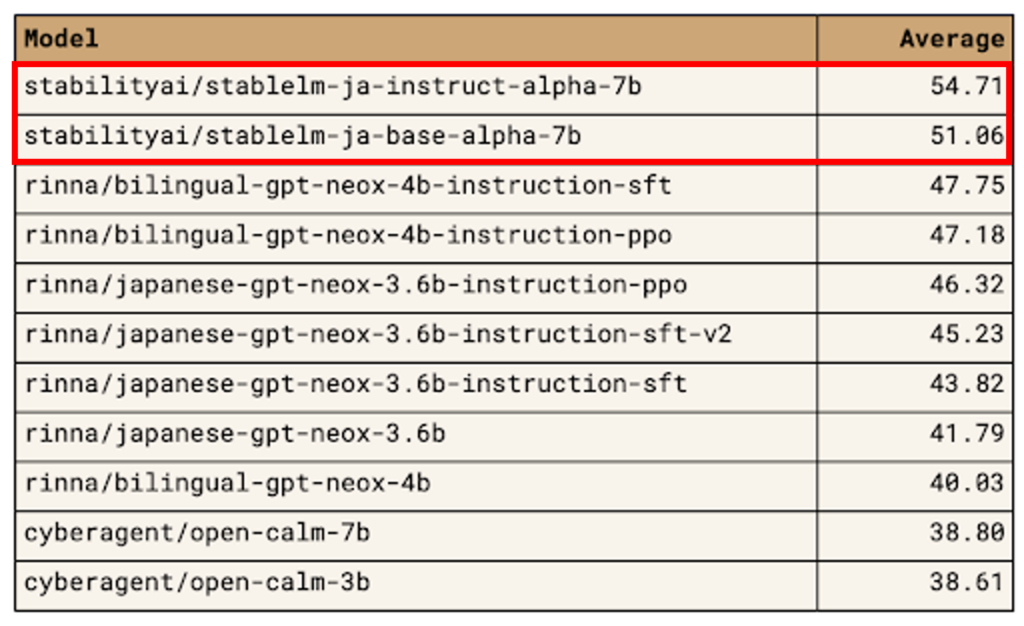
Task: Click the Model column header
Action: click(61, 39)
